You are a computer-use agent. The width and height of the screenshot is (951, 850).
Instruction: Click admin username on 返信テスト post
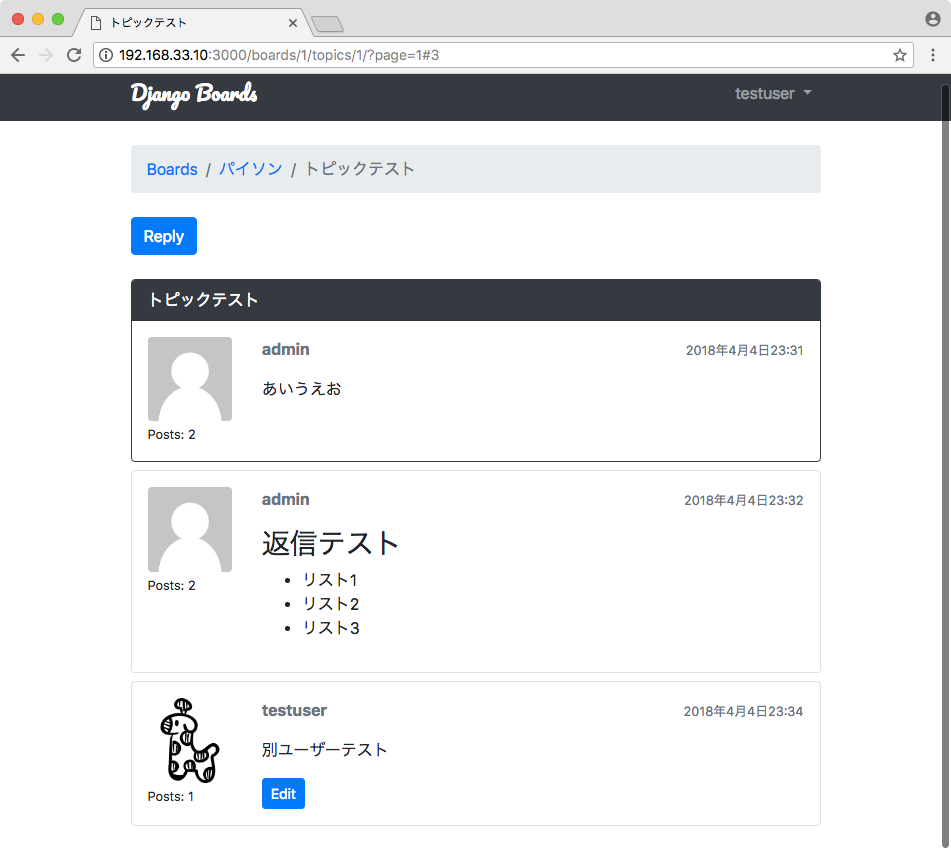tap(286, 499)
